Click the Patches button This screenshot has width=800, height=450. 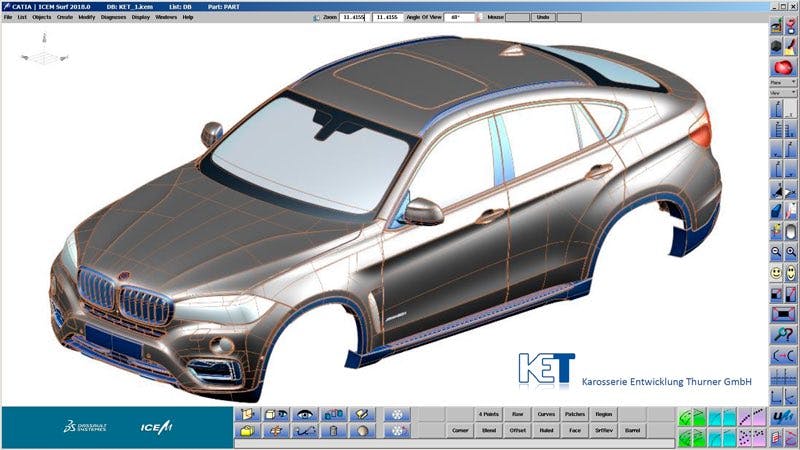coord(574,414)
